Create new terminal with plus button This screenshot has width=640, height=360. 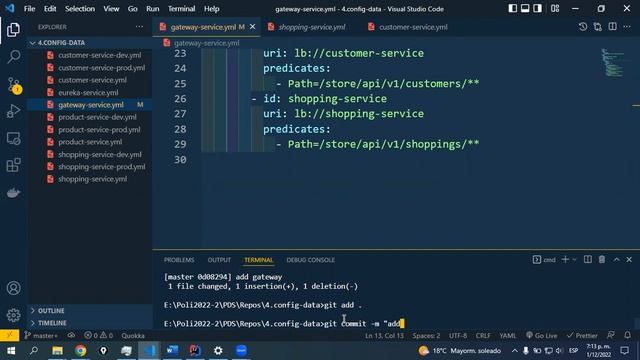[x=565, y=260]
